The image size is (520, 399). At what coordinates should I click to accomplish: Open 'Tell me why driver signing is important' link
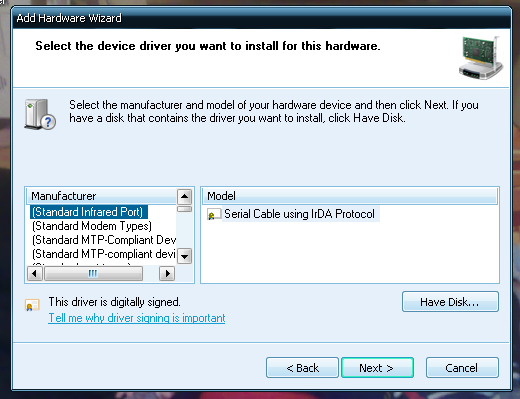coord(137,318)
